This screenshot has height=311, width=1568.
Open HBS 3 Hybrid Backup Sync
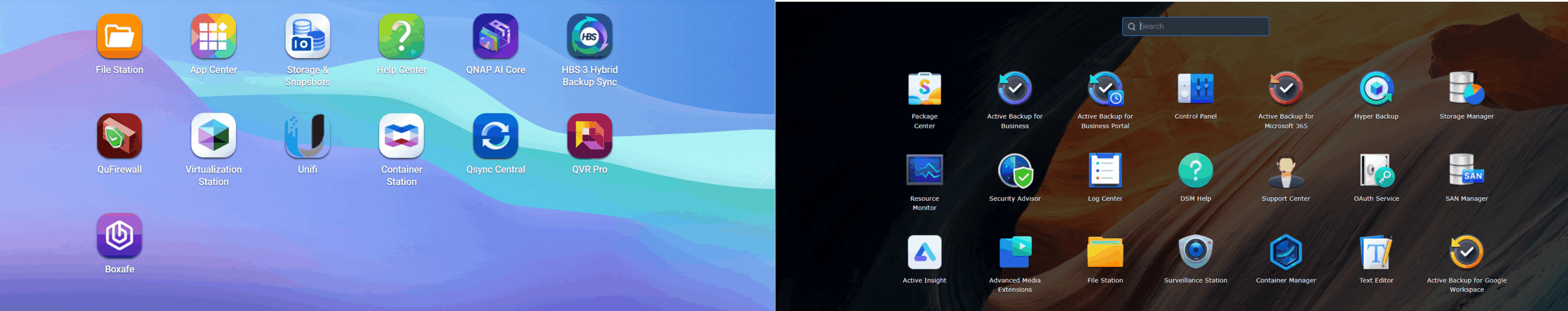[590, 36]
